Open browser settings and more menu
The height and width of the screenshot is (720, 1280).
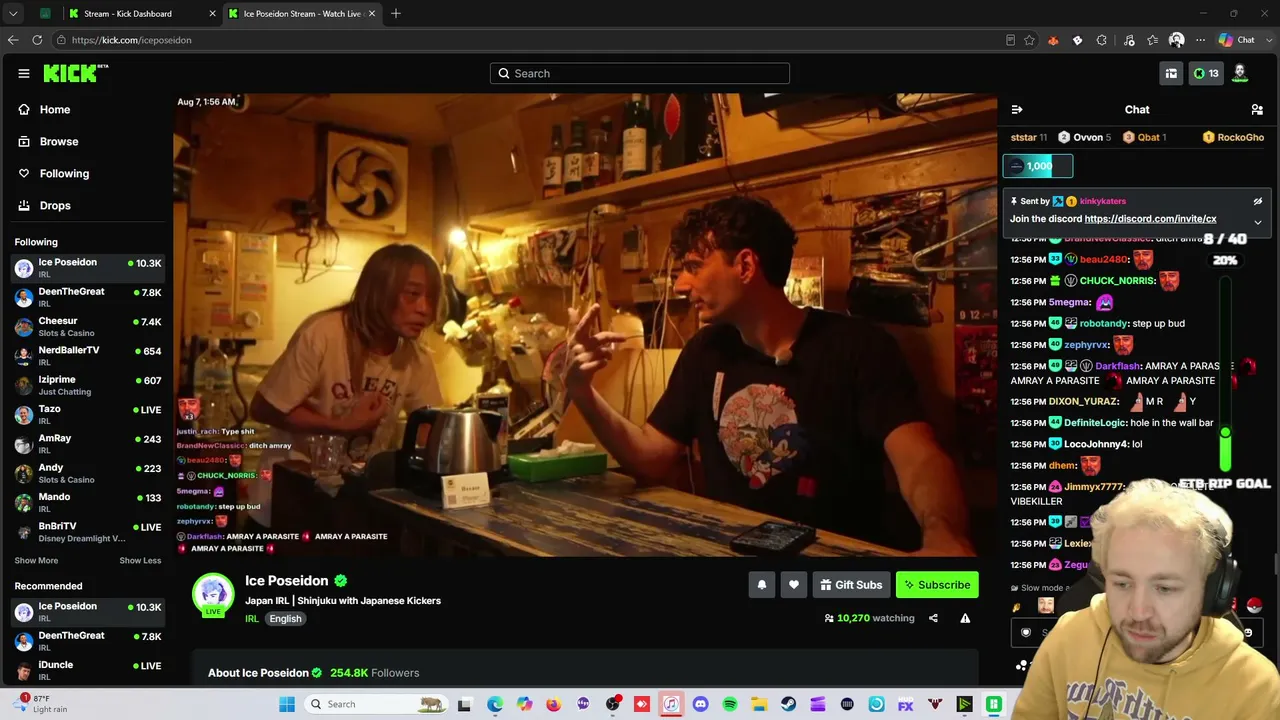click(1200, 40)
